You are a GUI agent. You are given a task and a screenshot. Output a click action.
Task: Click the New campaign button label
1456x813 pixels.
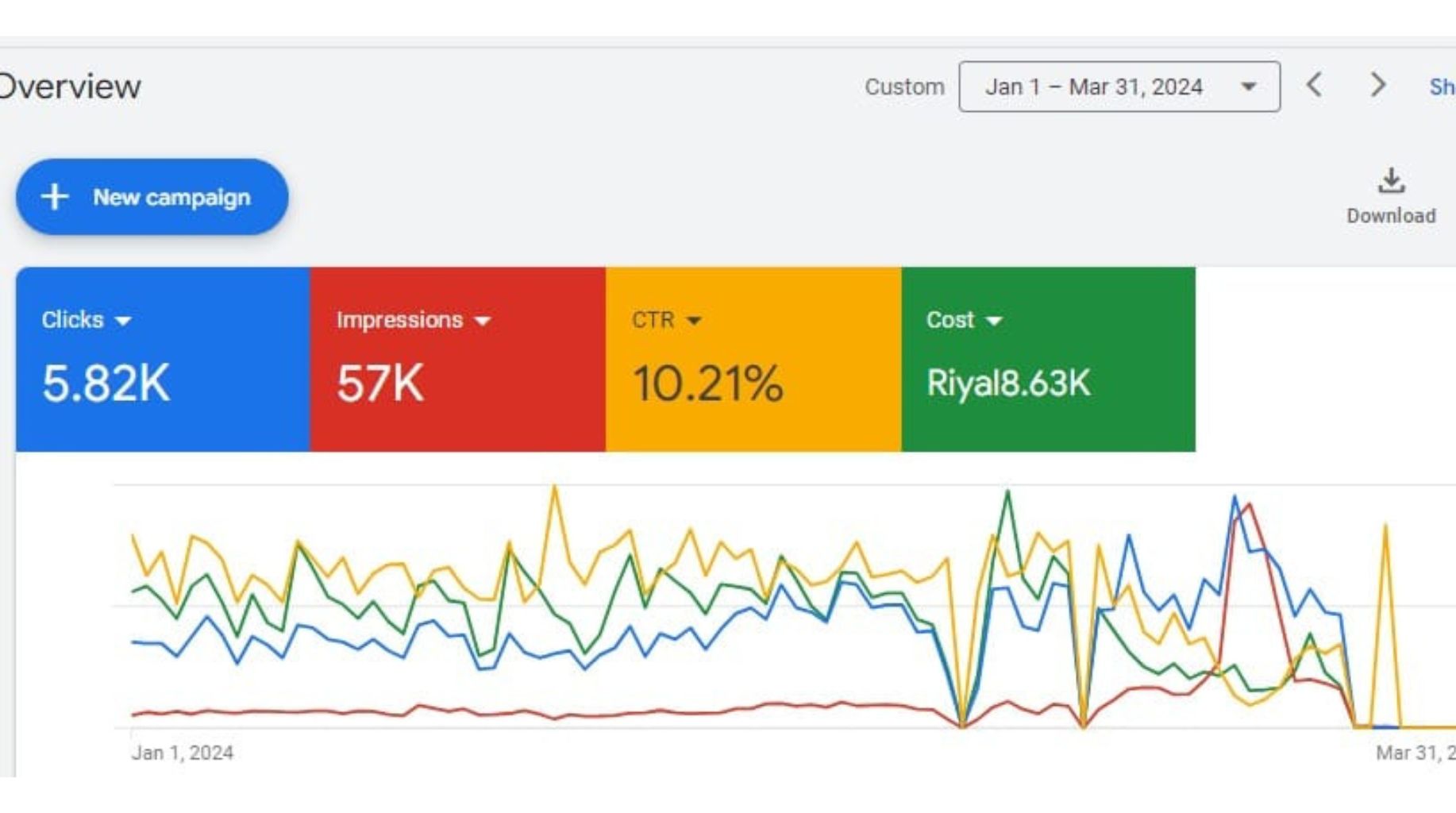(x=171, y=197)
